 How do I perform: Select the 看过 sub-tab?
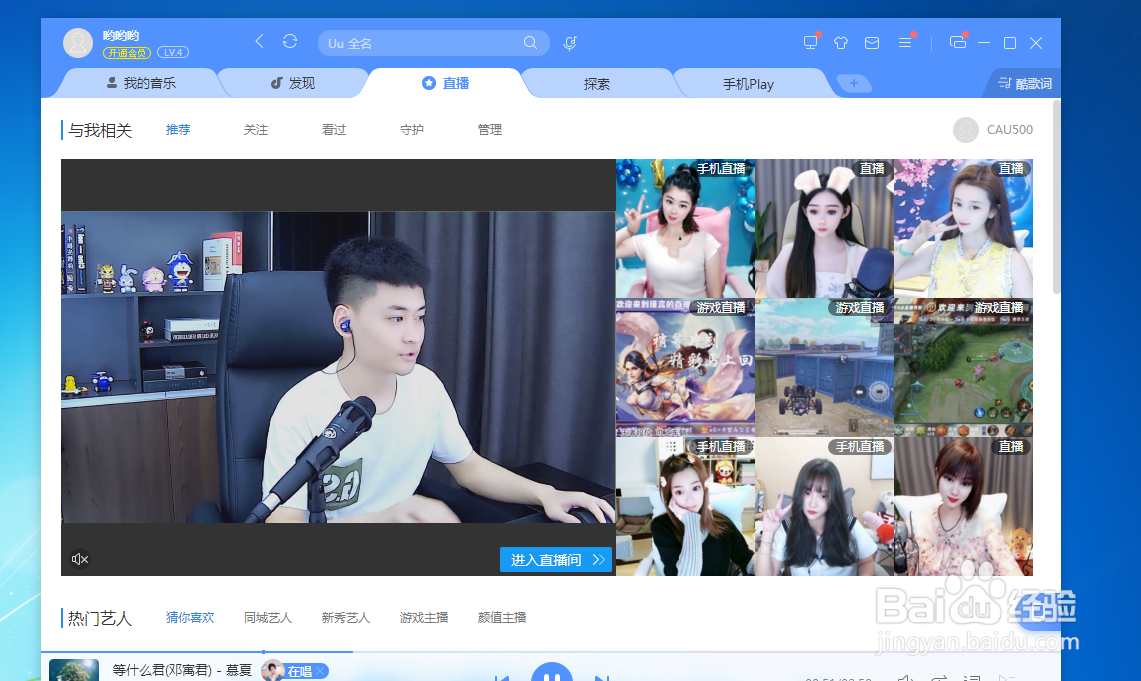tap(333, 130)
